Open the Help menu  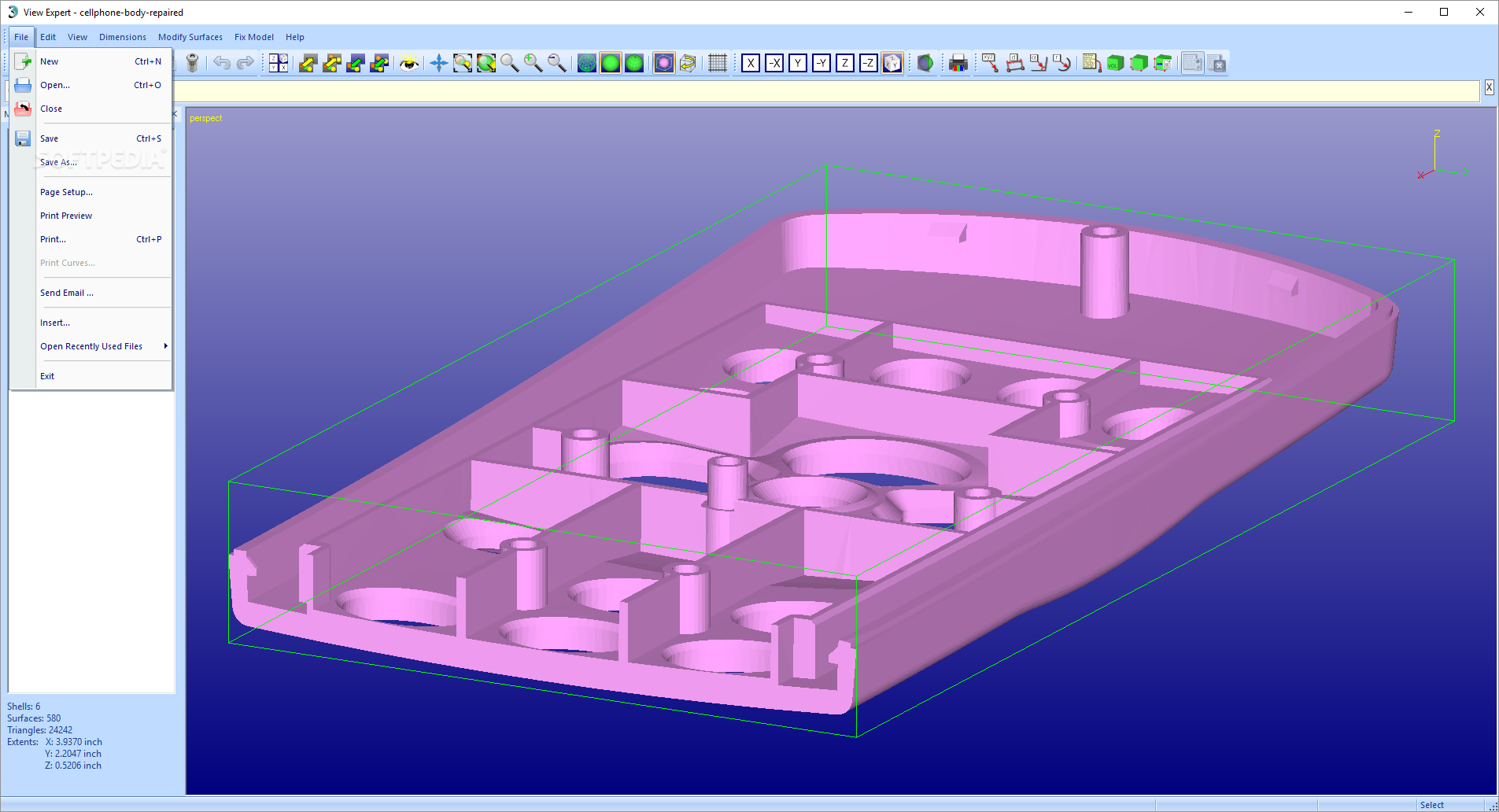pyautogui.click(x=295, y=37)
